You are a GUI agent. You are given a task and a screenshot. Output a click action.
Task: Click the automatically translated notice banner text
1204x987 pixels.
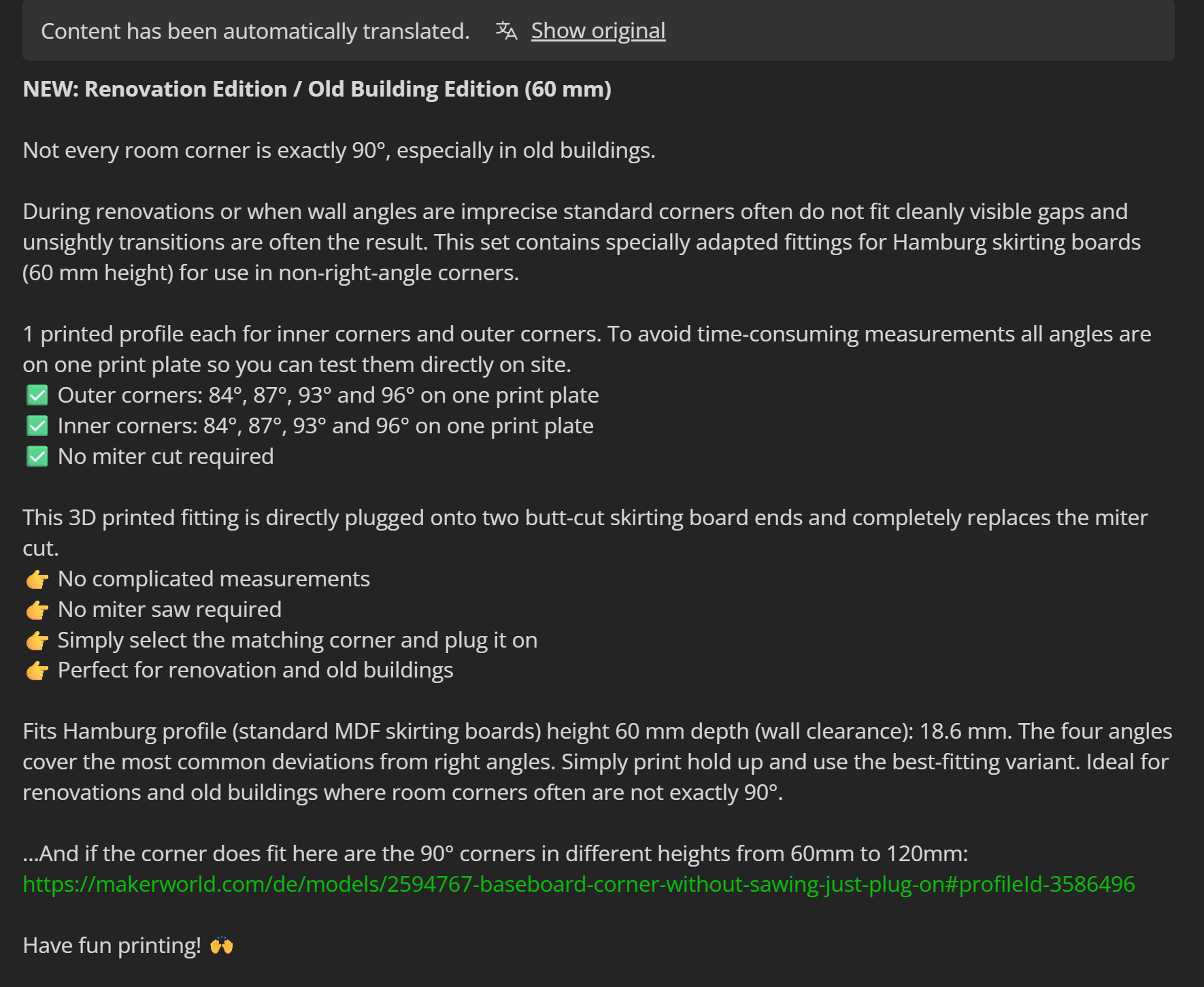click(255, 31)
